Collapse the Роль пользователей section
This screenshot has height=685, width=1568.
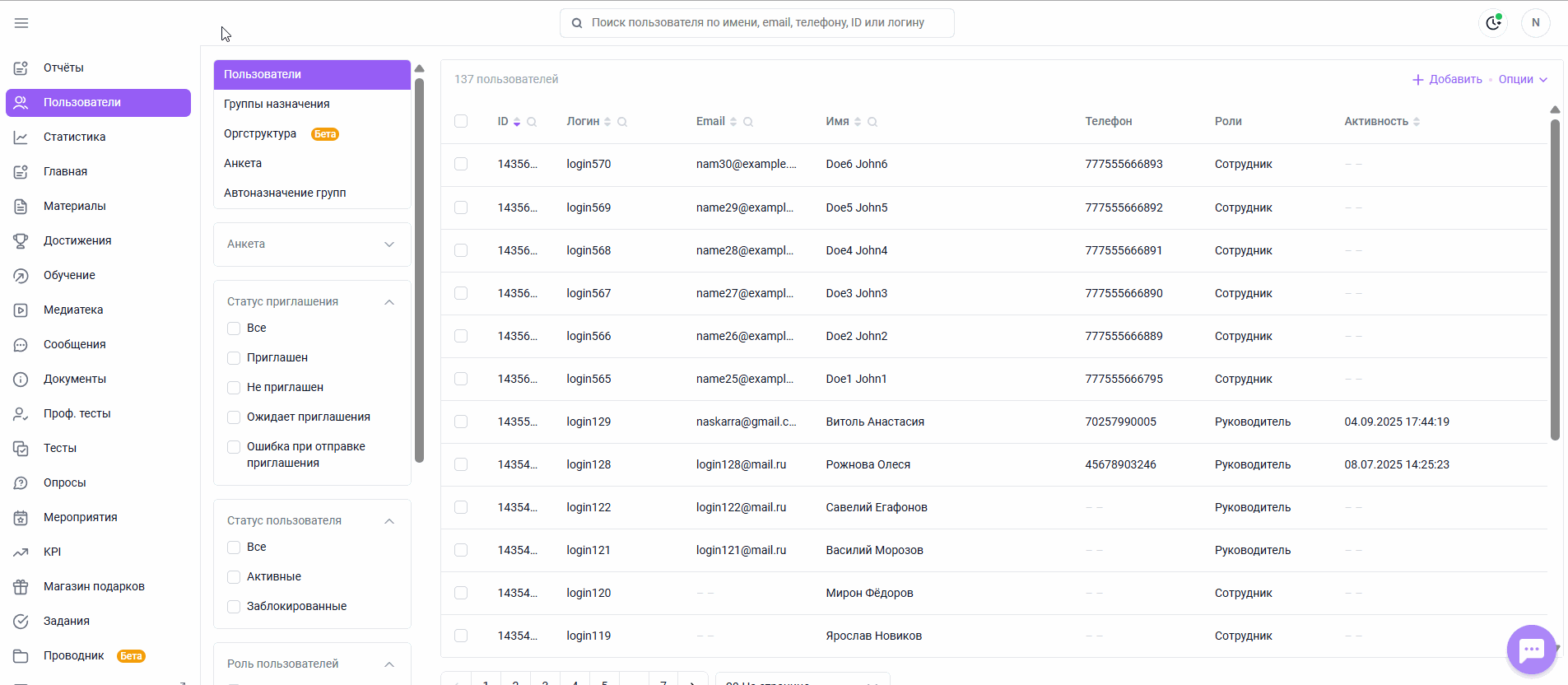[x=389, y=664]
